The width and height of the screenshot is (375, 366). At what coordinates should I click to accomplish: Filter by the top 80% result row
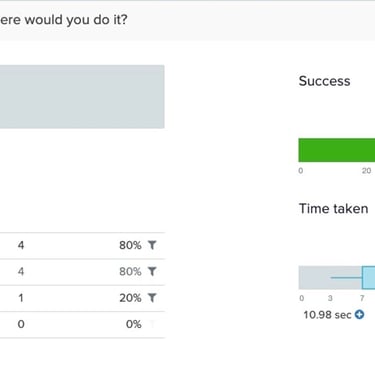pos(152,245)
